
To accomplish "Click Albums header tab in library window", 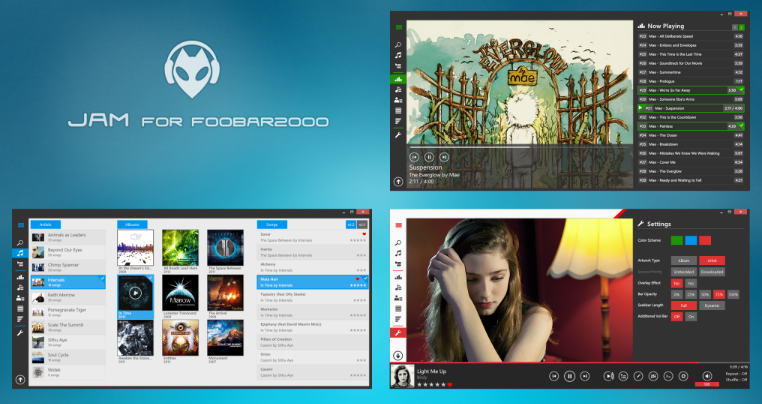I will (x=132, y=225).
